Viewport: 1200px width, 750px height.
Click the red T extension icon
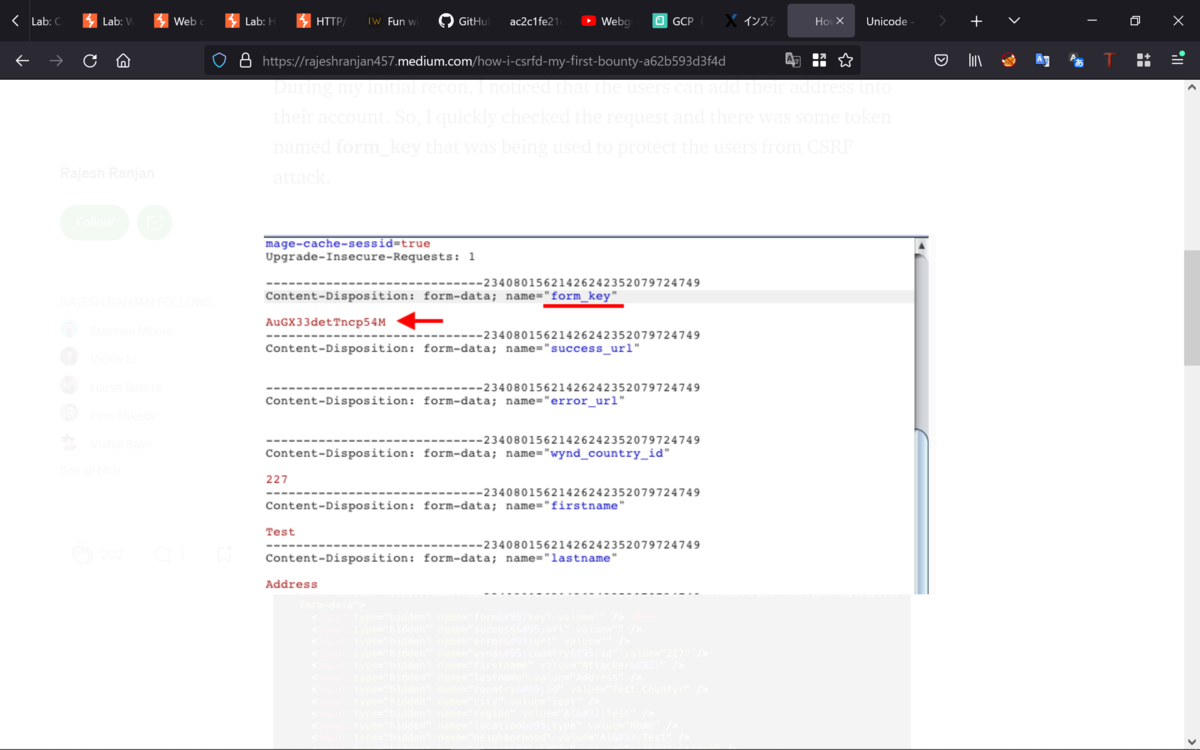pos(1109,61)
